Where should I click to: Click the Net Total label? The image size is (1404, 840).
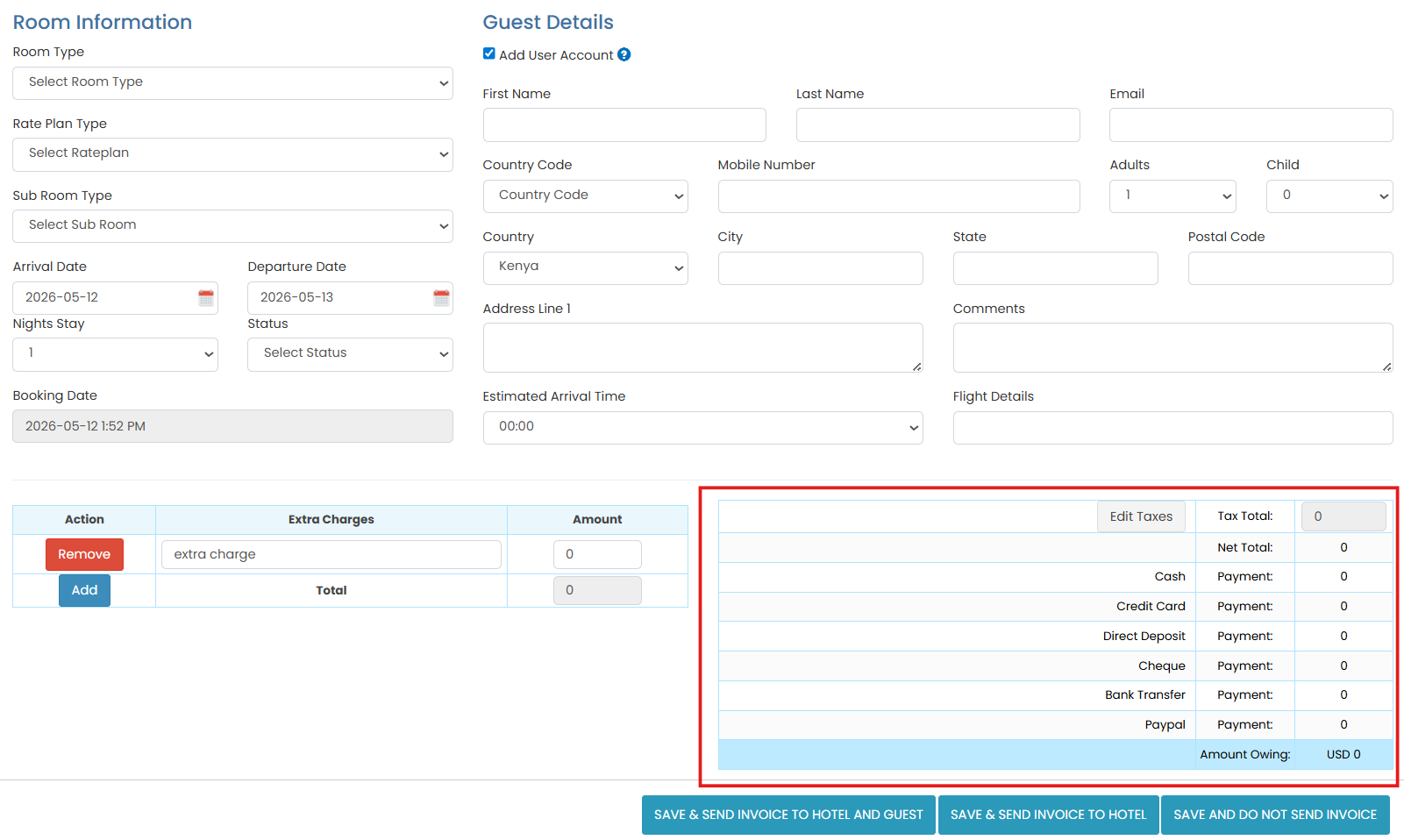(1244, 548)
